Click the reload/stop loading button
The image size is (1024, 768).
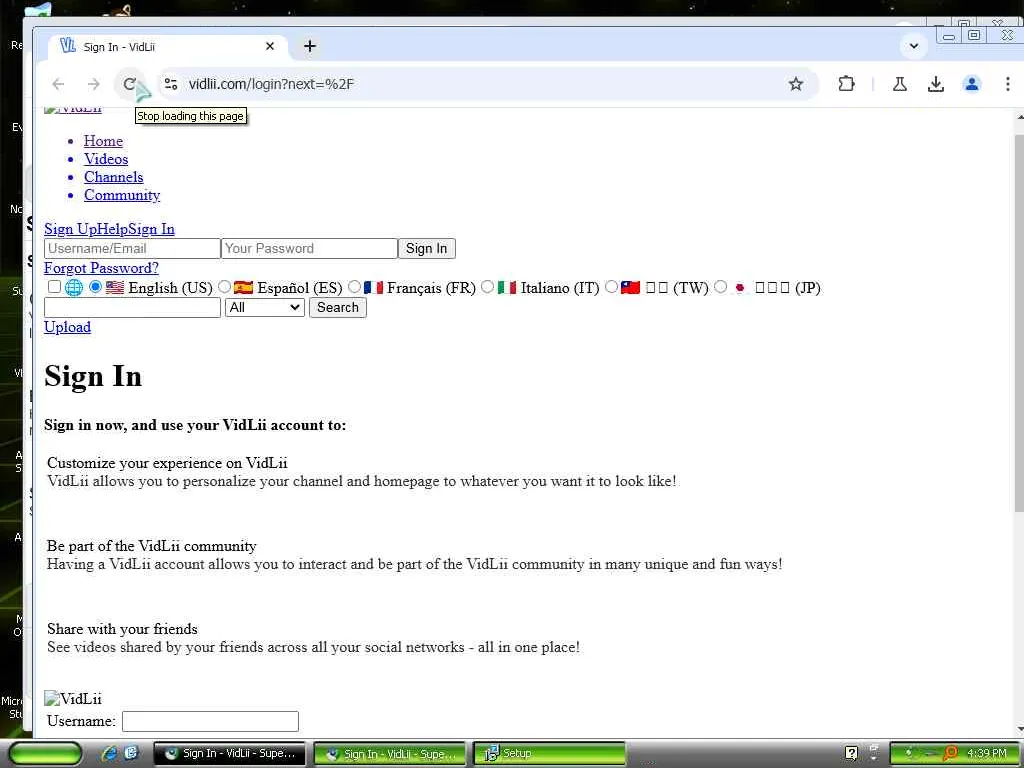coord(129,84)
